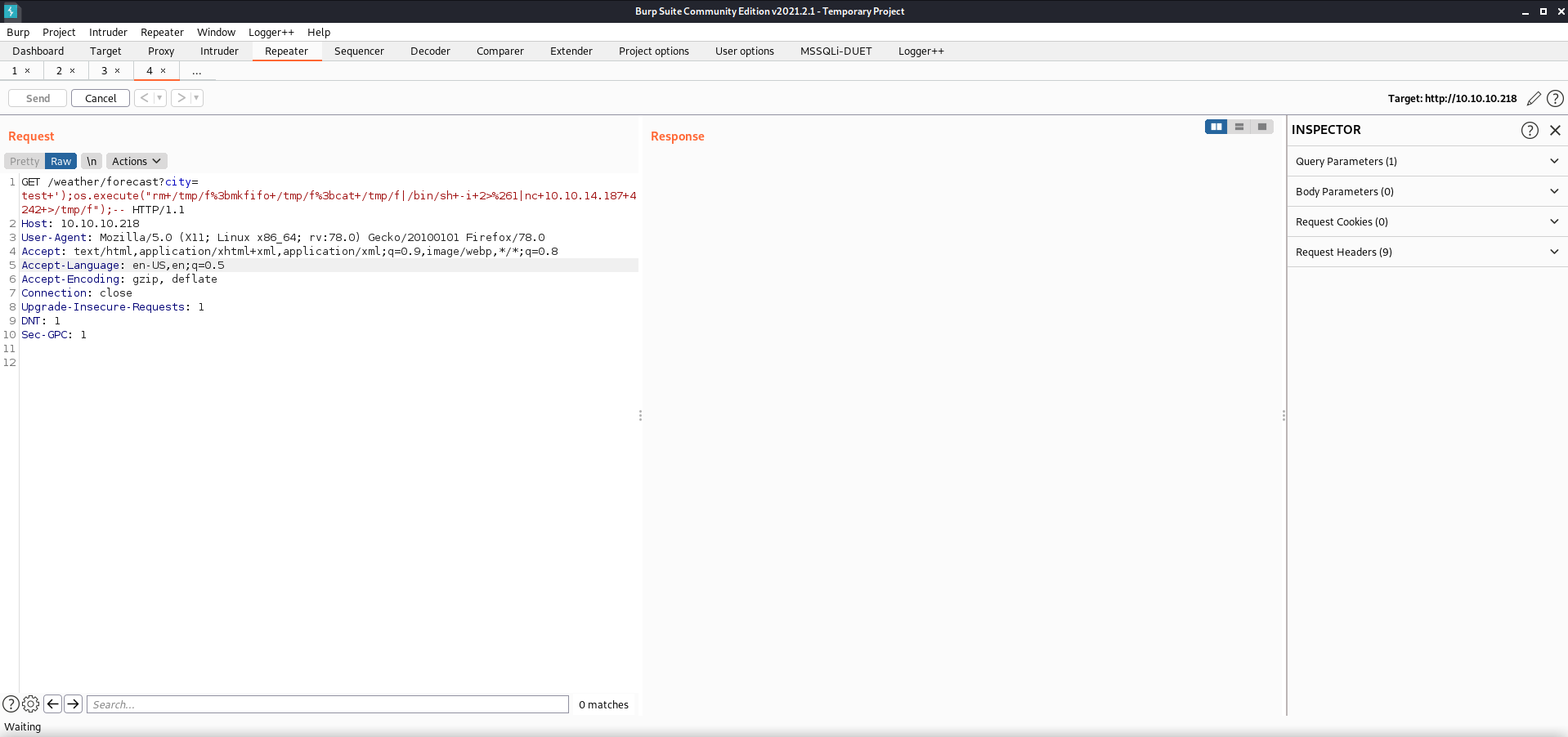Click the Send button

[38, 98]
